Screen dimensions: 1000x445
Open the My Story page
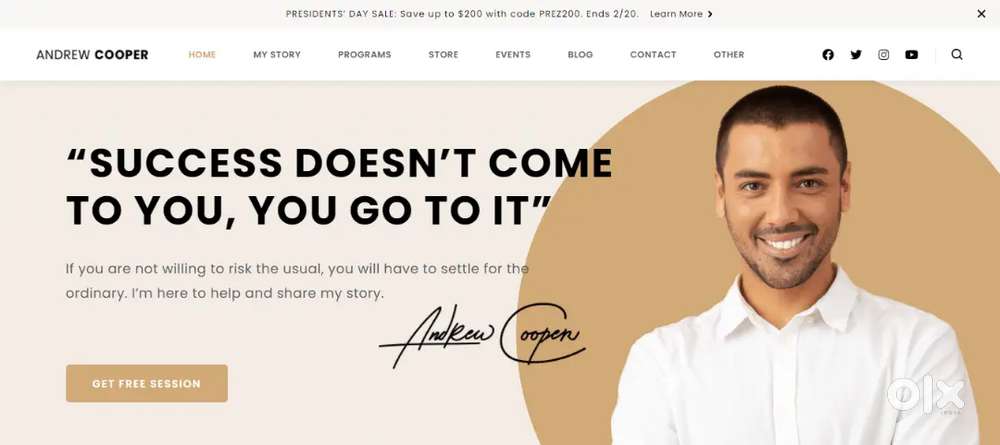pyautogui.click(x=277, y=55)
